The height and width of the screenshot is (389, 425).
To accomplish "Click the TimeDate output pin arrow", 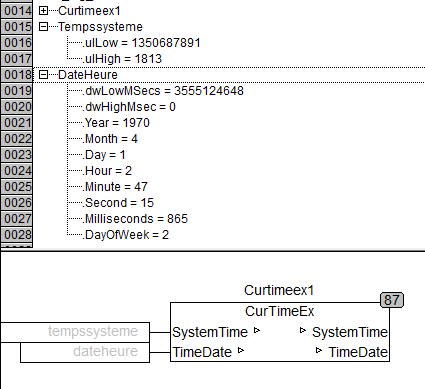I will click(319, 350).
